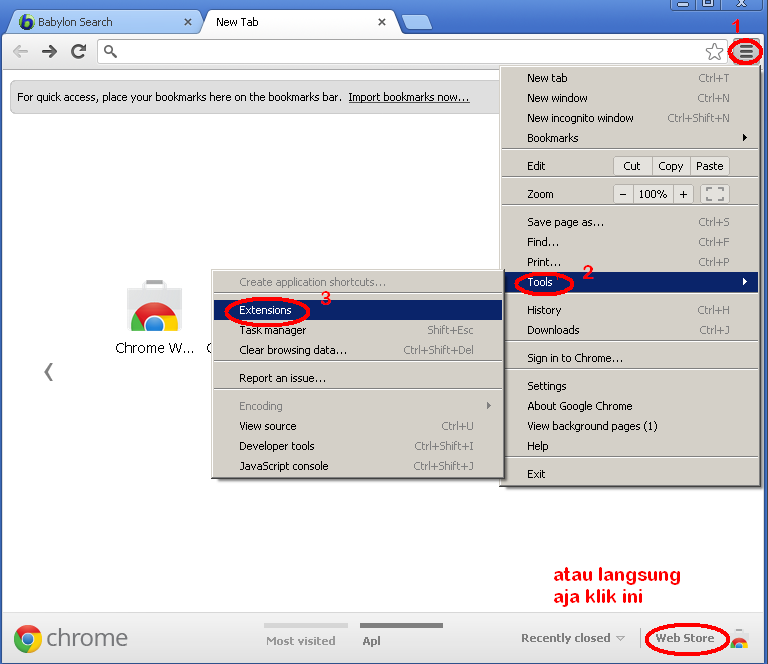The height and width of the screenshot is (664, 768).
Task: Expand the Tools submenu
Action: [631, 282]
